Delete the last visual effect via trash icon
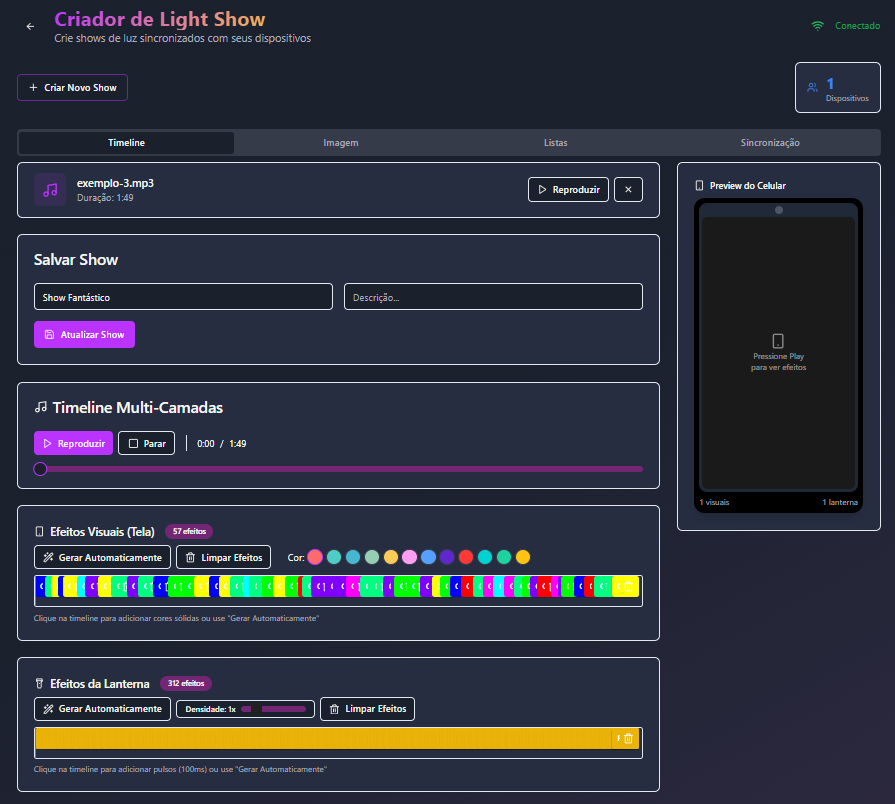 (628, 587)
